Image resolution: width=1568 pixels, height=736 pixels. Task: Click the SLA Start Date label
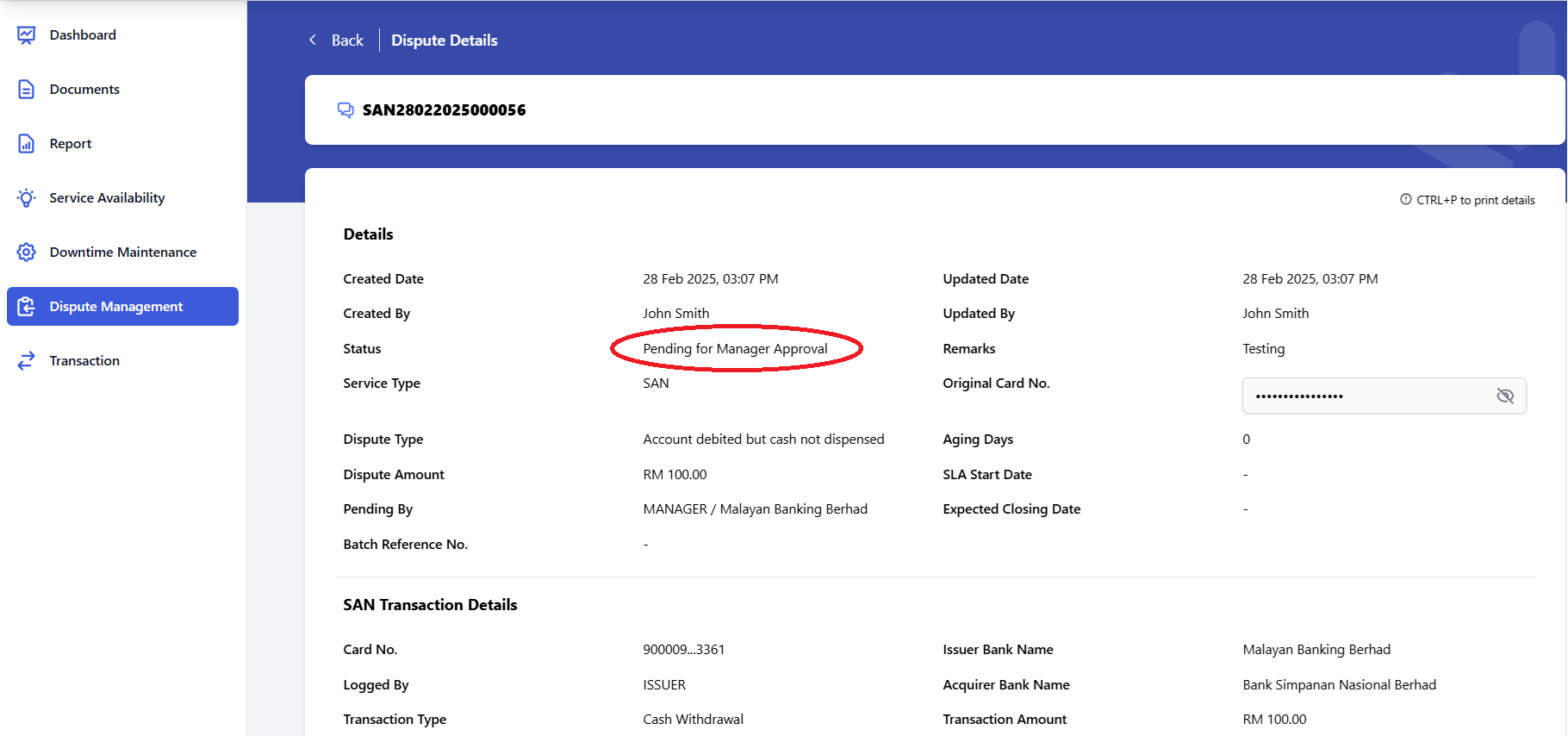click(987, 475)
